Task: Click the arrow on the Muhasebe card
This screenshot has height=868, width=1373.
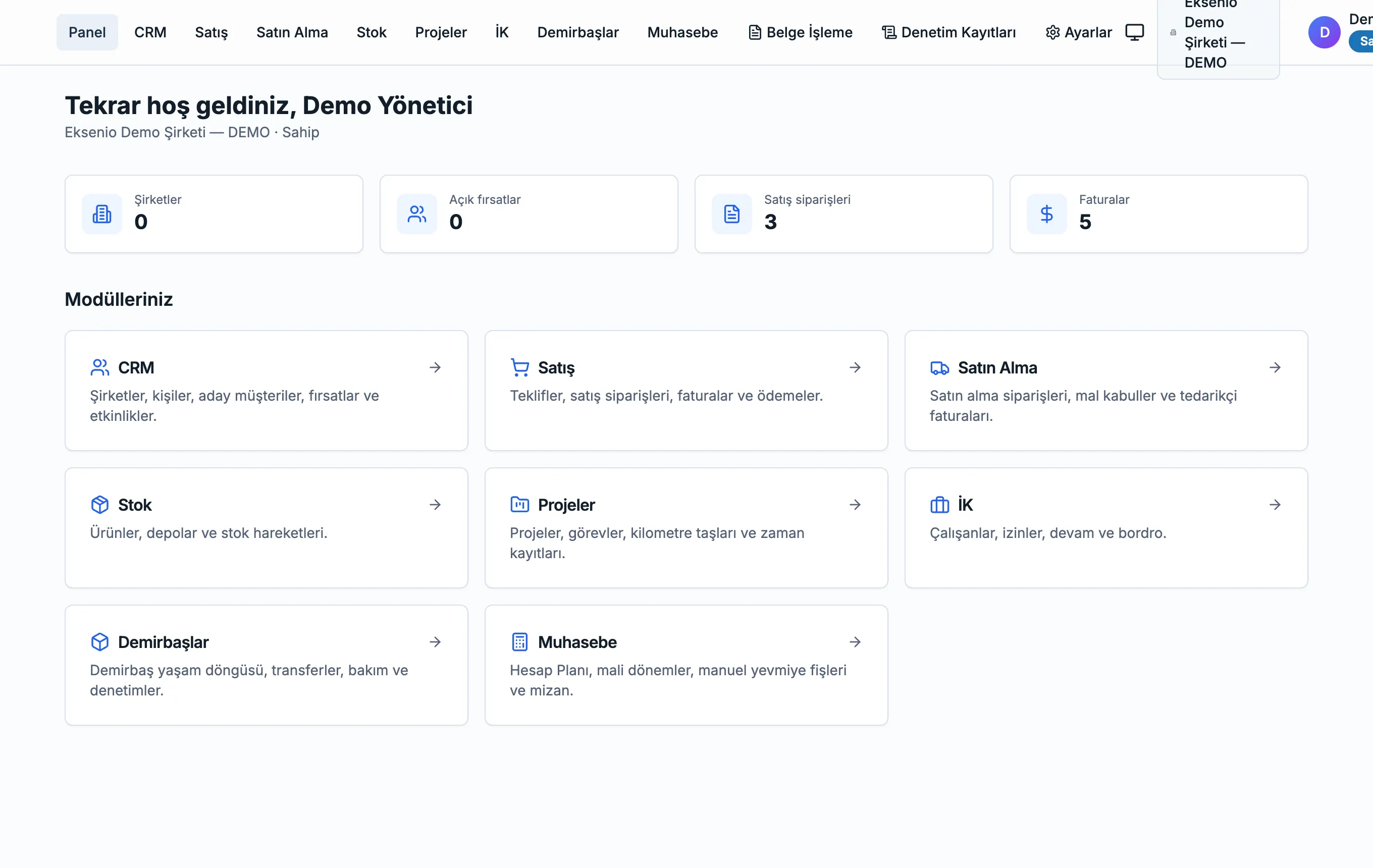Action: tap(855, 642)
